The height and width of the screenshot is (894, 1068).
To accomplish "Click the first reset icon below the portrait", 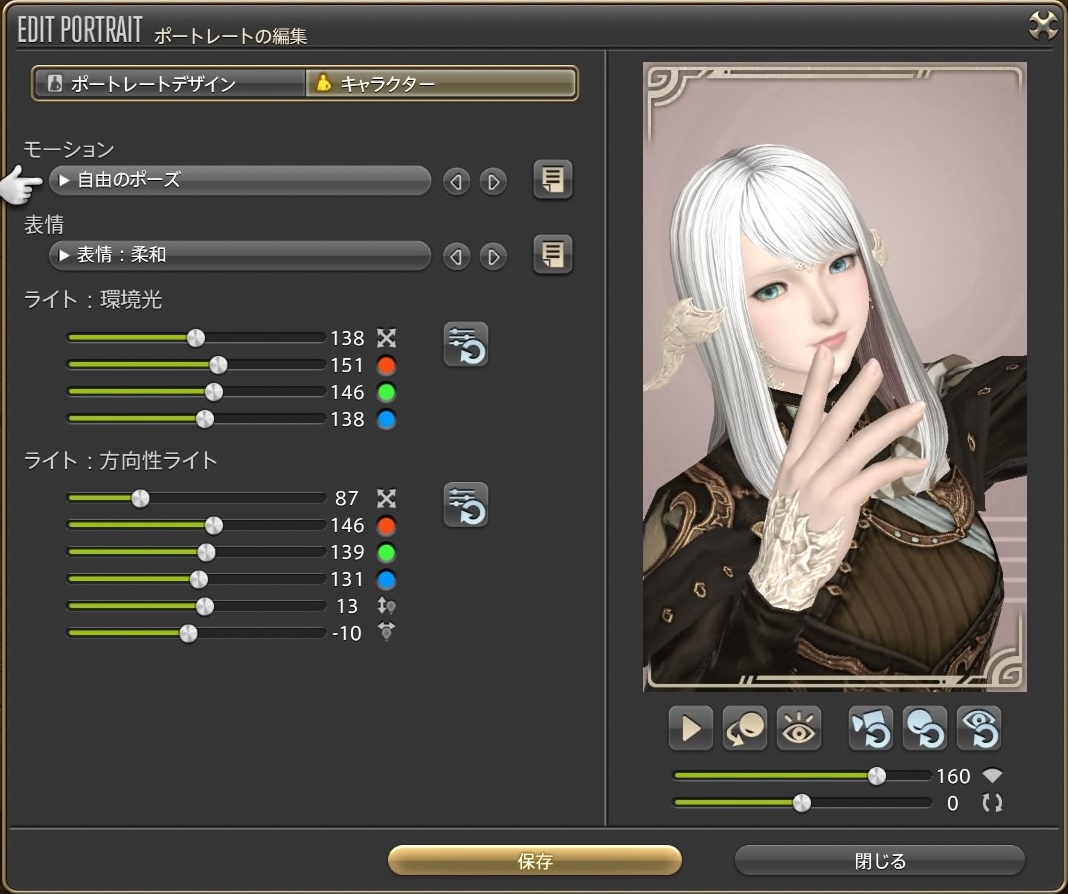I will click(871, 729).
